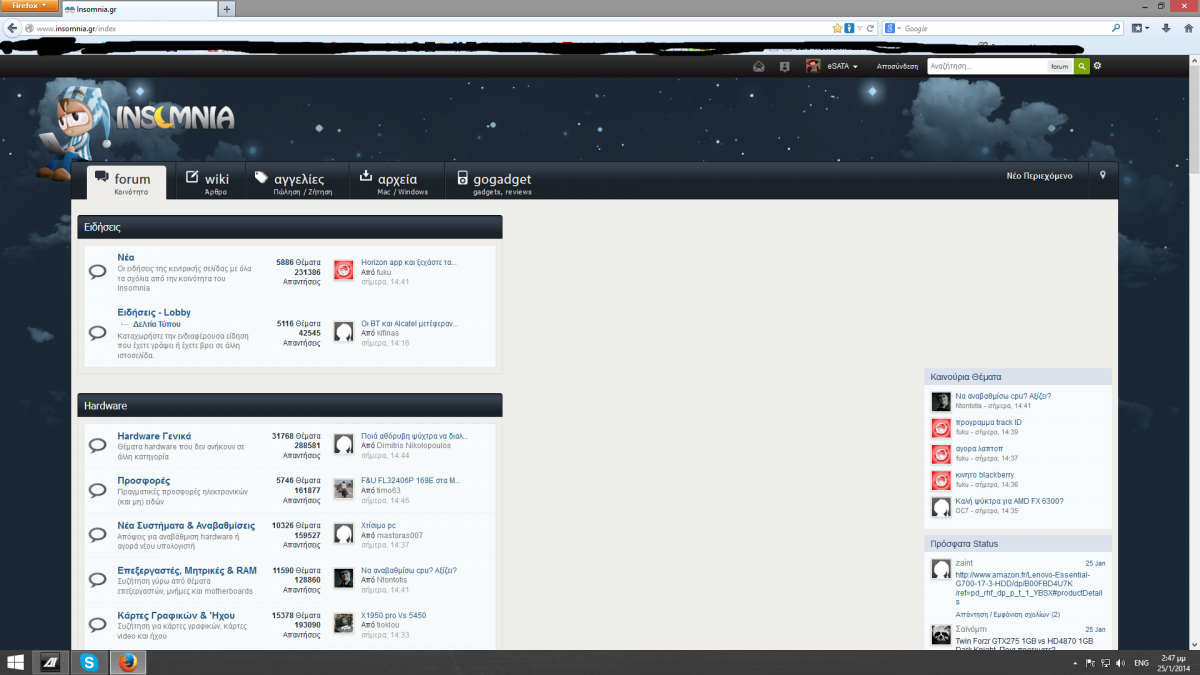Click the speech bubble icon for Ειδήσεις - Lobby

point(98,332)
